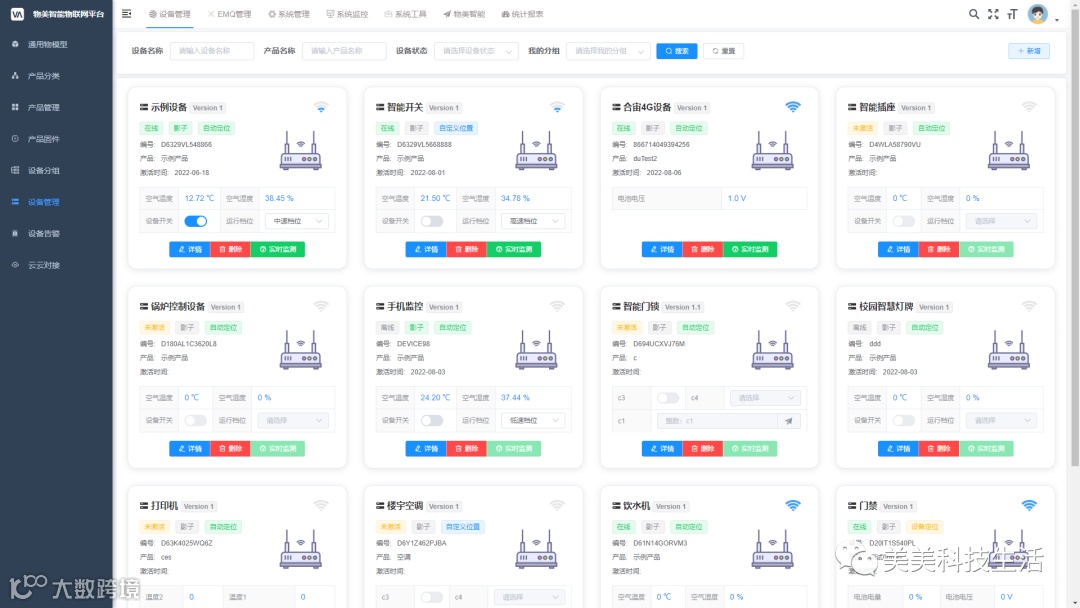
Task: Click 删除 on the 智能开关 card
Action: tap(466, 249)
